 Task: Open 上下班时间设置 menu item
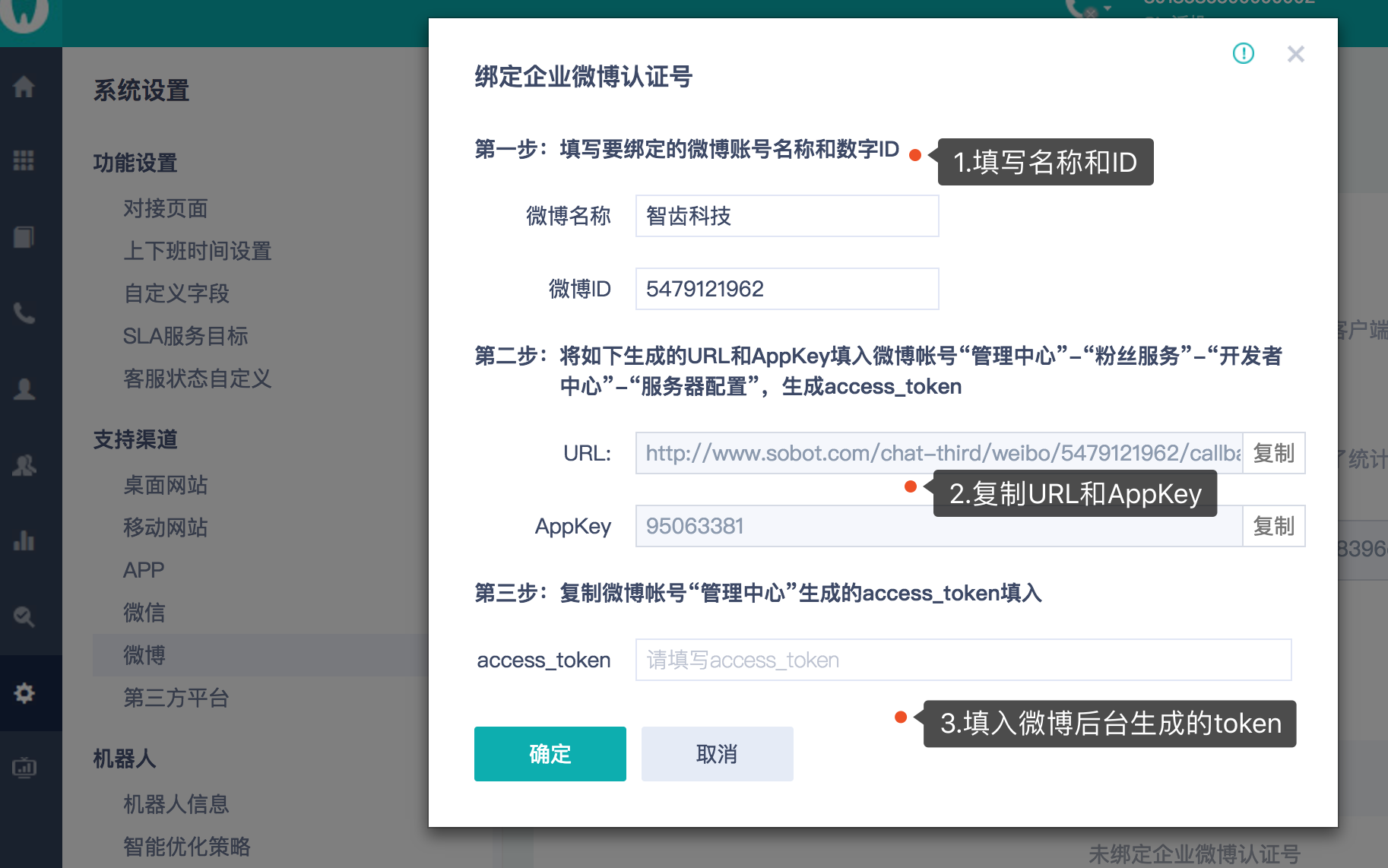click(x=198, y=251)
